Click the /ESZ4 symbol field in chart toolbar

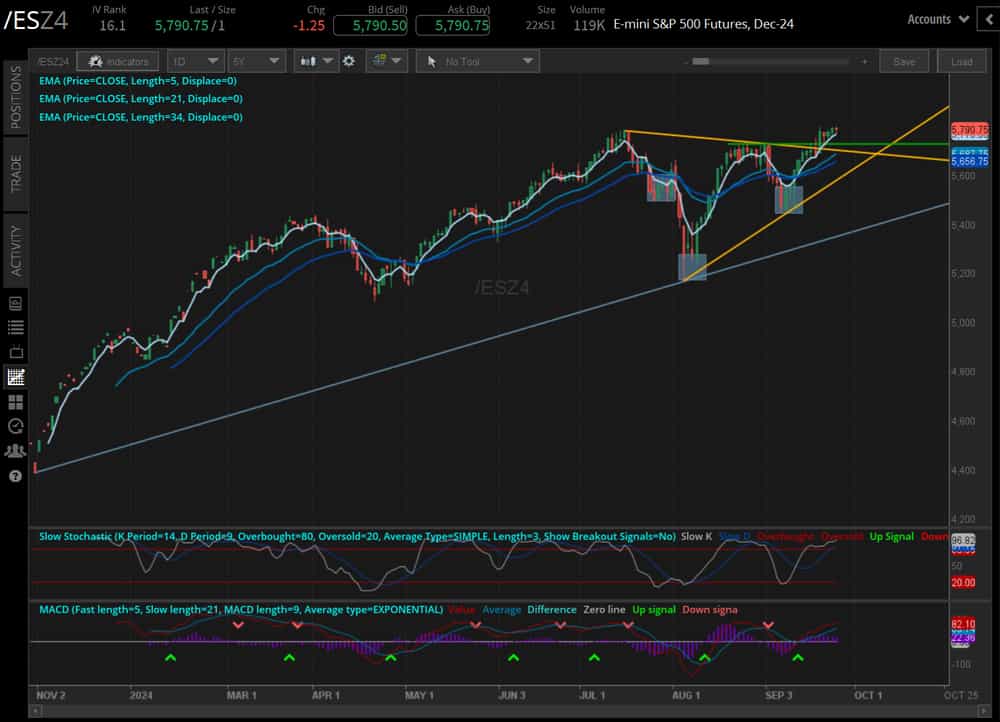tap(53, 61)
